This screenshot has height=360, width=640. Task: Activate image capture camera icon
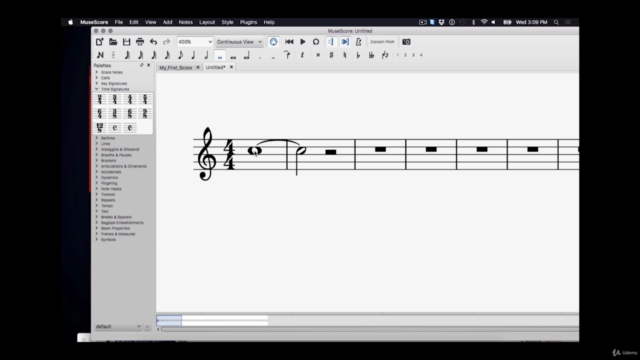pyautogui.click(x=406, y=42)
